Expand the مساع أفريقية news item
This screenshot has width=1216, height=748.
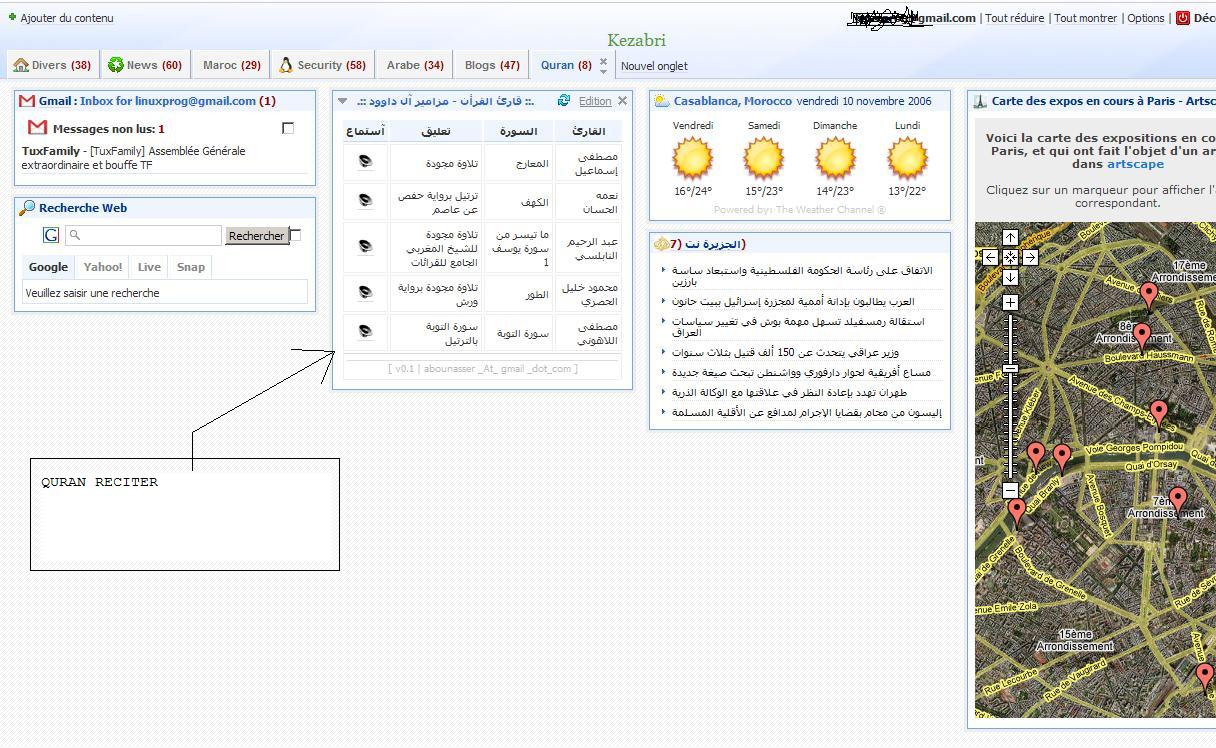click(x=663, y=372)
